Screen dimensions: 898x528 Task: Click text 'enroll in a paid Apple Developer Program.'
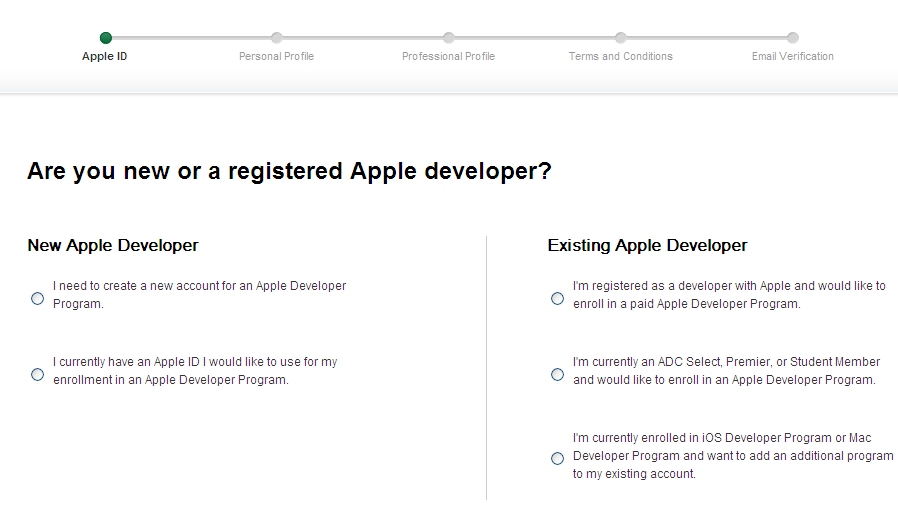[x=687, y=304]
